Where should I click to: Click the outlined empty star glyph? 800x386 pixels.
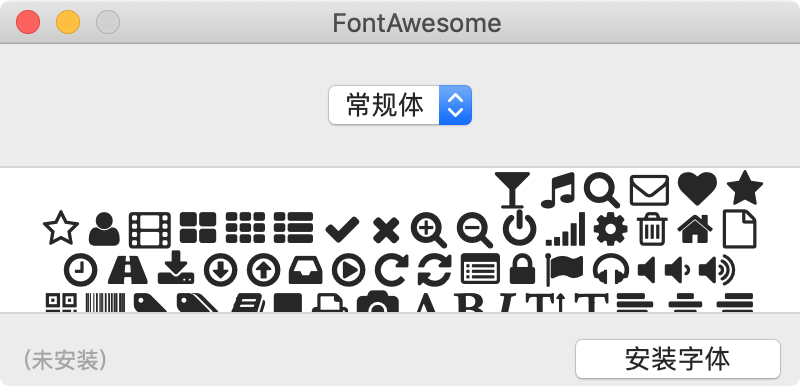tap(61, 228)
